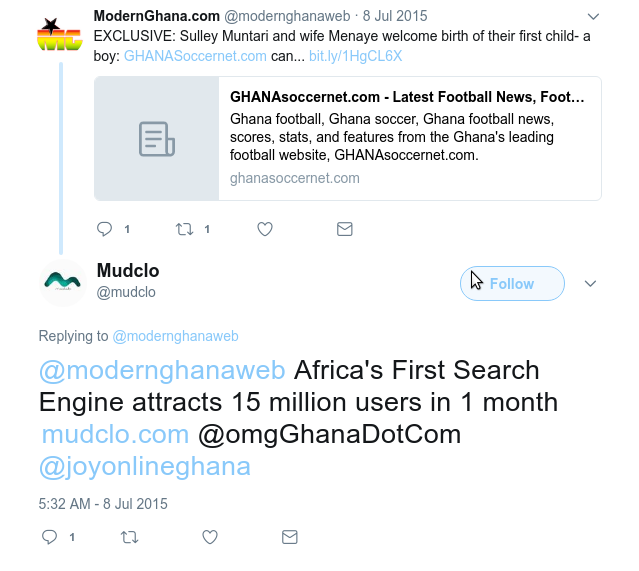Retweet the Mudclo tweet
The height and width of the screenshot is (571, 639).
[130, 537]
